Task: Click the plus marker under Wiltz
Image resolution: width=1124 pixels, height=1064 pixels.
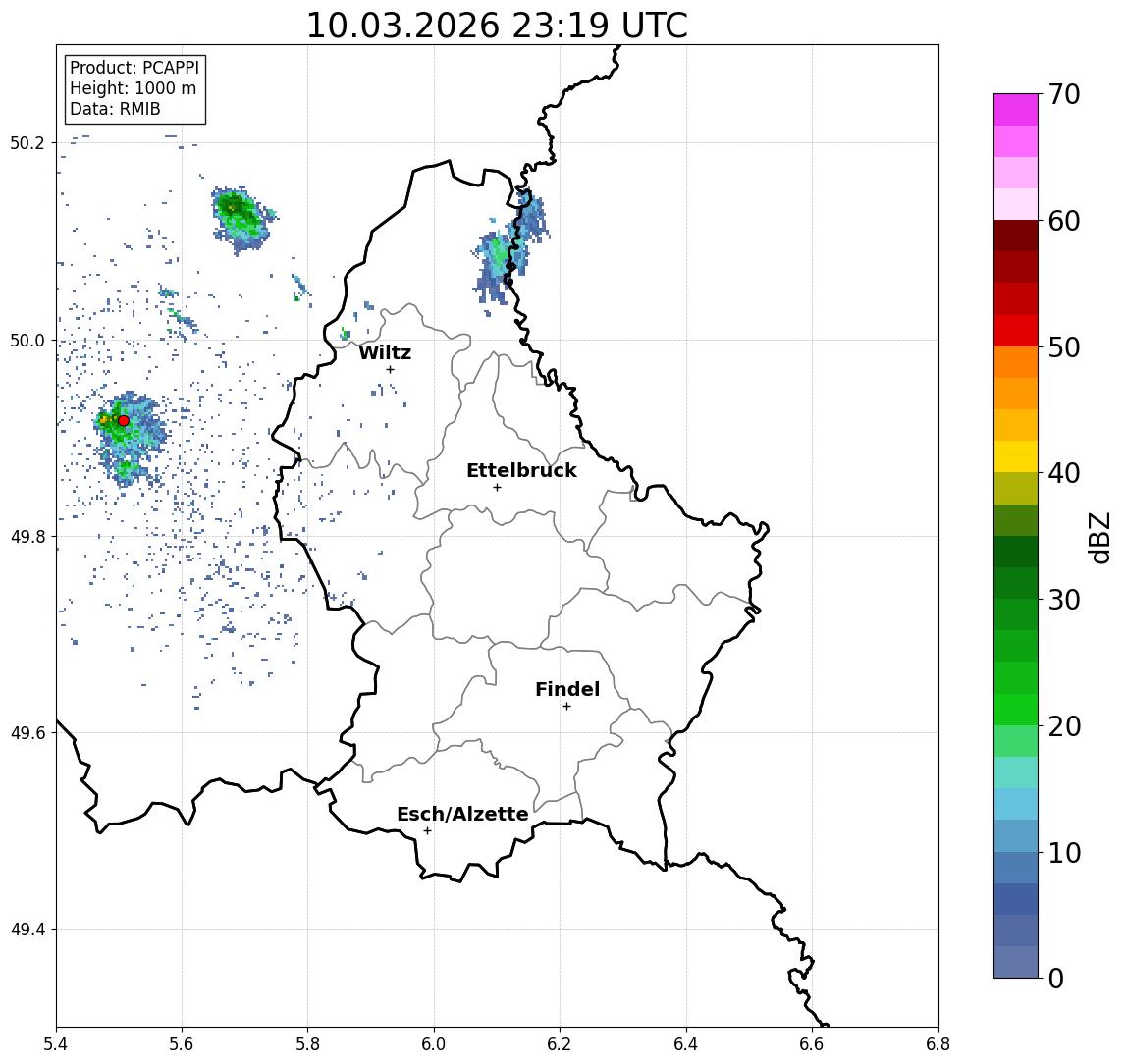Action: coord(390,370)
